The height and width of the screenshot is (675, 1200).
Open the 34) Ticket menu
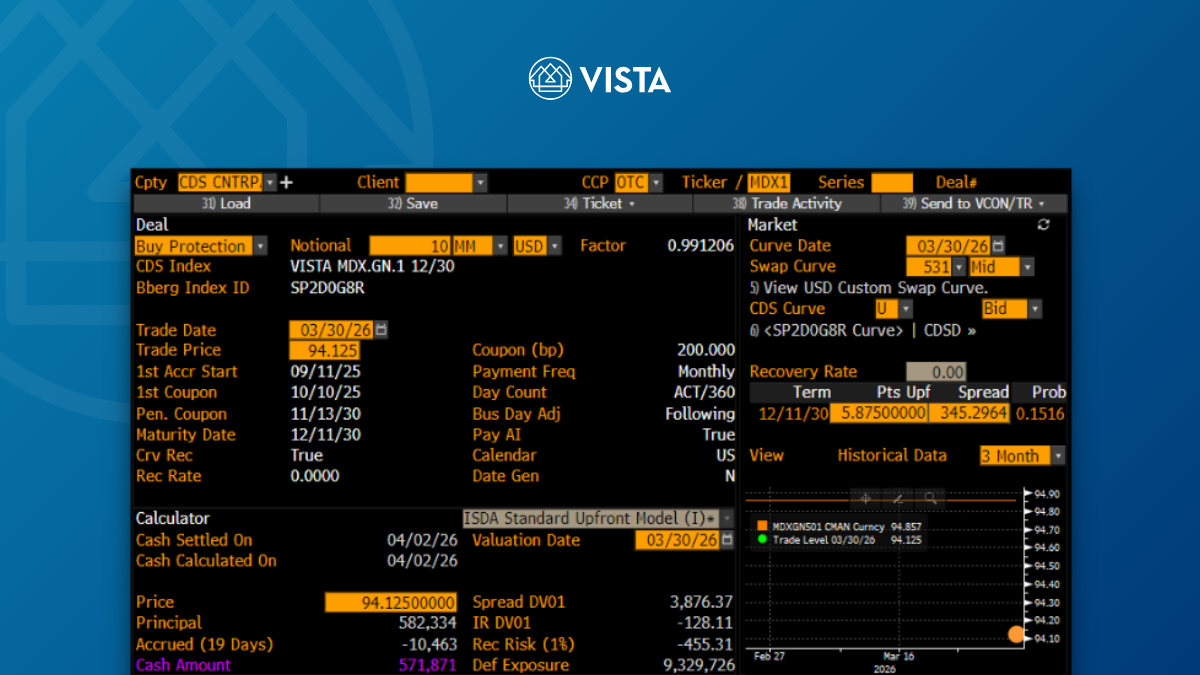pos(600,204)
